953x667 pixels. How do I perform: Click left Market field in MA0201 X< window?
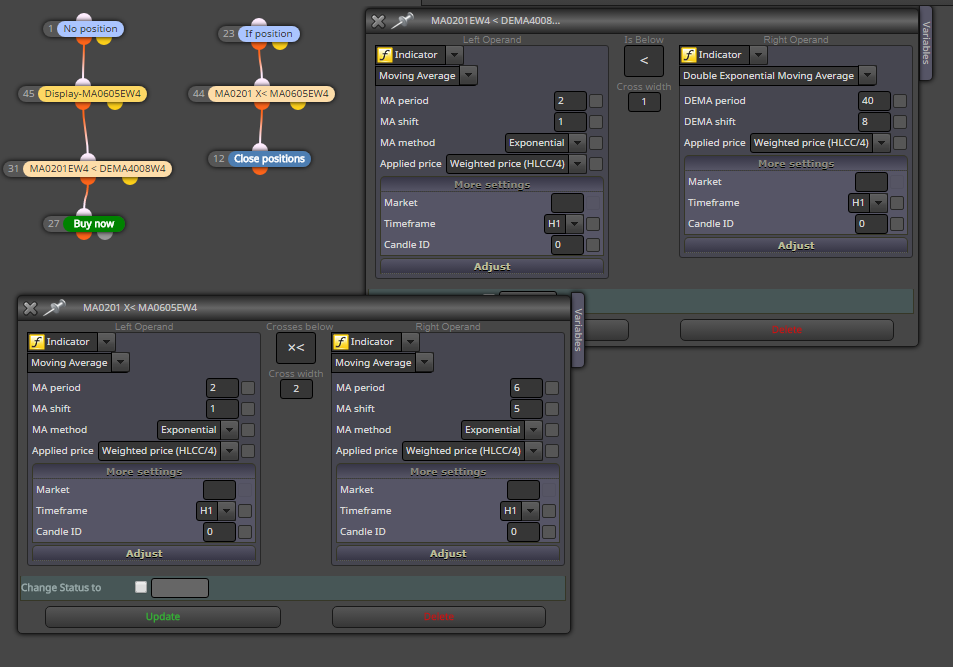pyautogui.click(x=219, y=490)
